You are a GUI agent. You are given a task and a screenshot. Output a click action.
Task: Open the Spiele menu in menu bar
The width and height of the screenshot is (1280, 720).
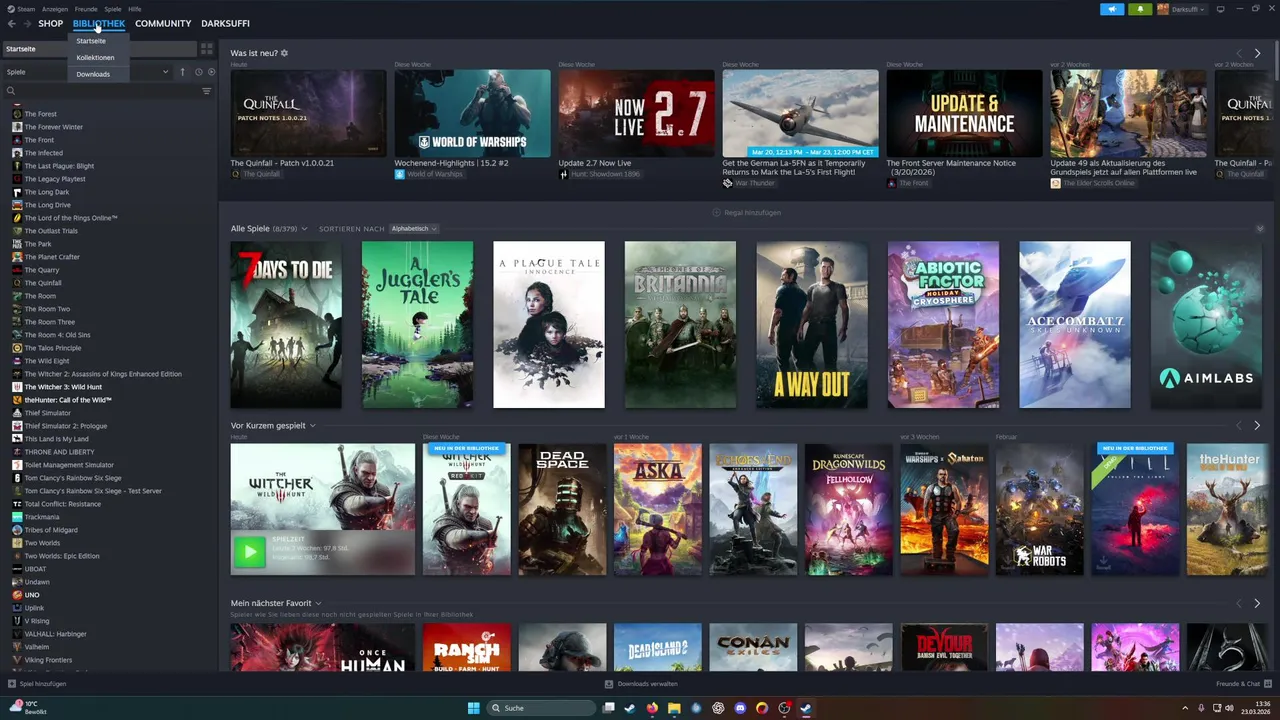pyautogui.click(x=113, y=9)
